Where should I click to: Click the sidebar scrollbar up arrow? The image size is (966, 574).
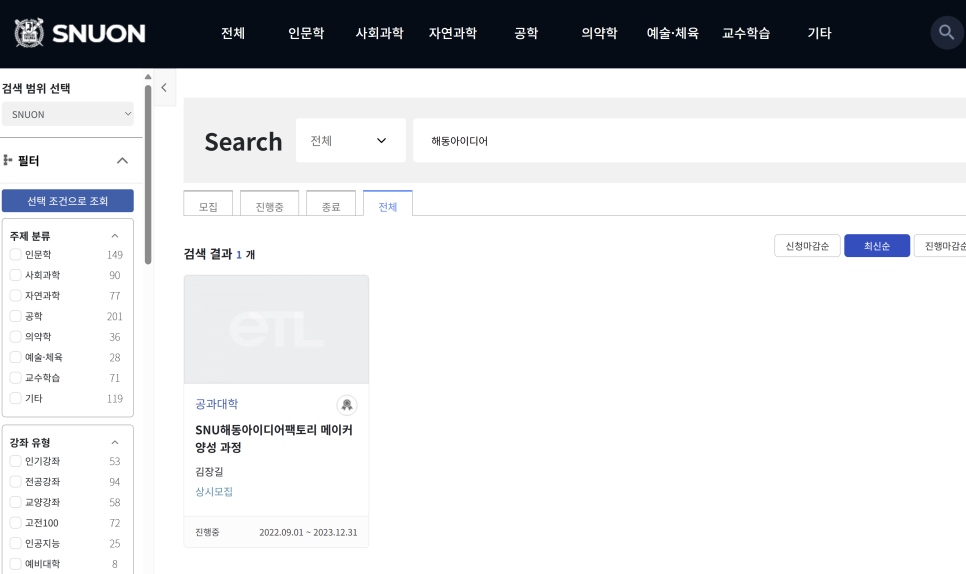(x=148, y=77)
